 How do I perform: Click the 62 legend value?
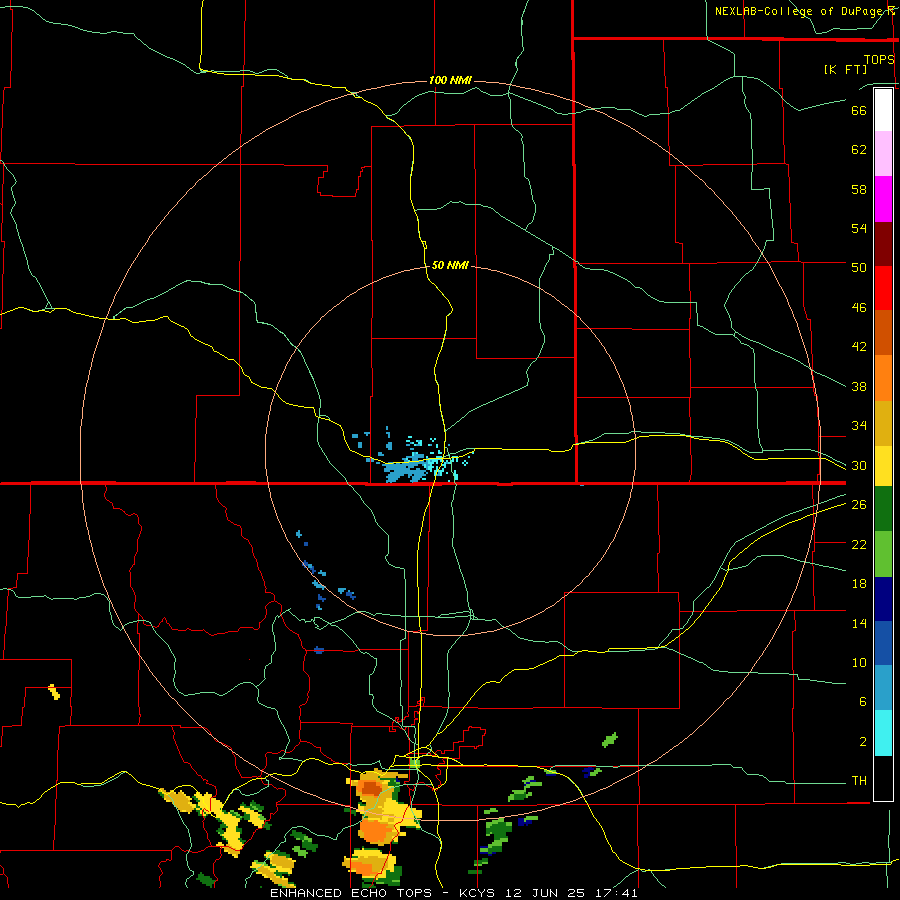click(859, 150)
